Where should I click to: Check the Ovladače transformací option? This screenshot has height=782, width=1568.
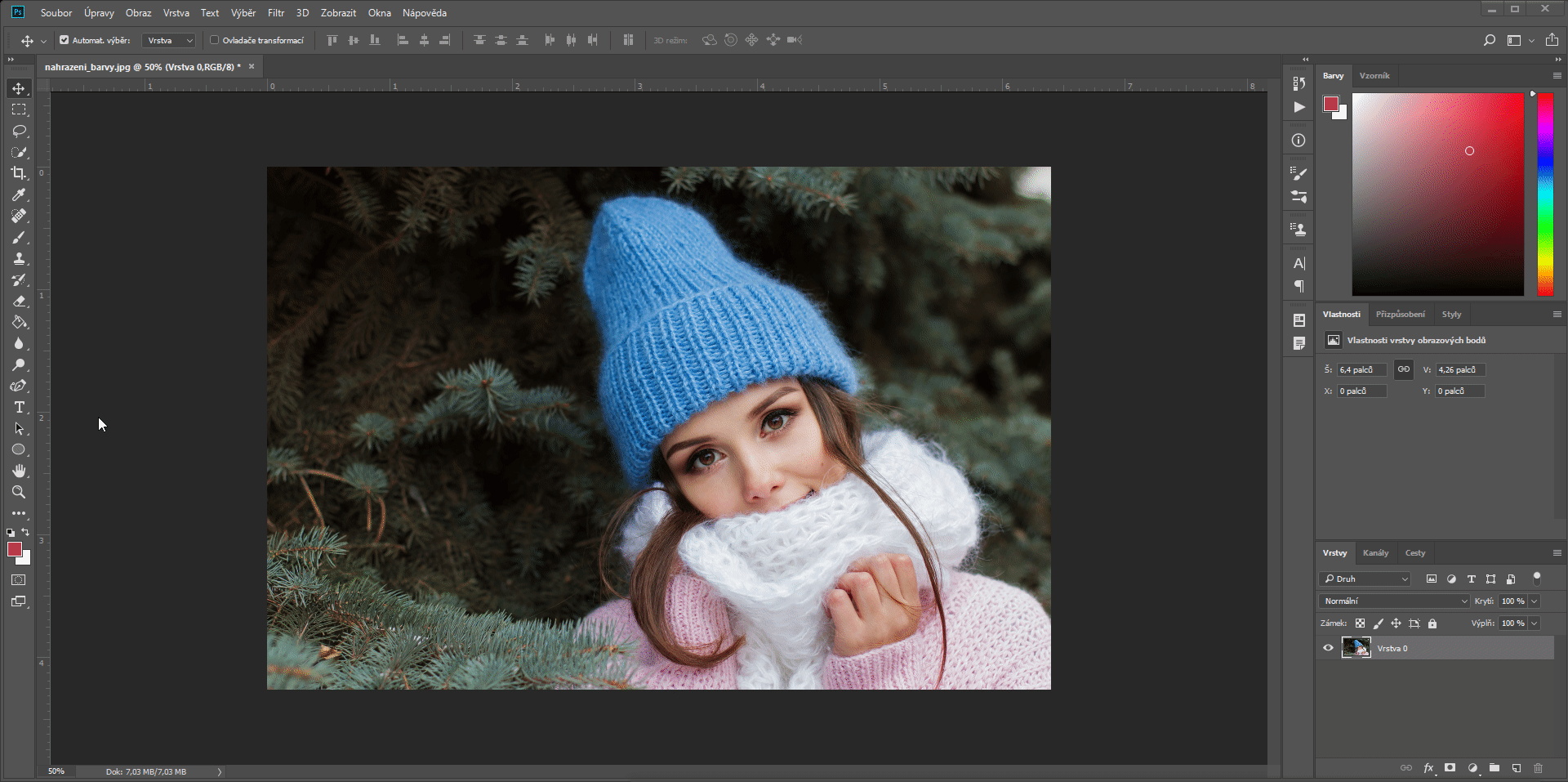click(213, 39)
